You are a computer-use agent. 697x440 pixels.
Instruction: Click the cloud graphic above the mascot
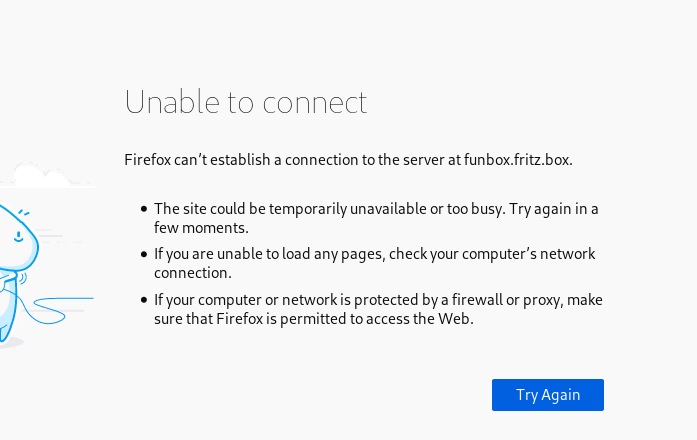(40, 177)
